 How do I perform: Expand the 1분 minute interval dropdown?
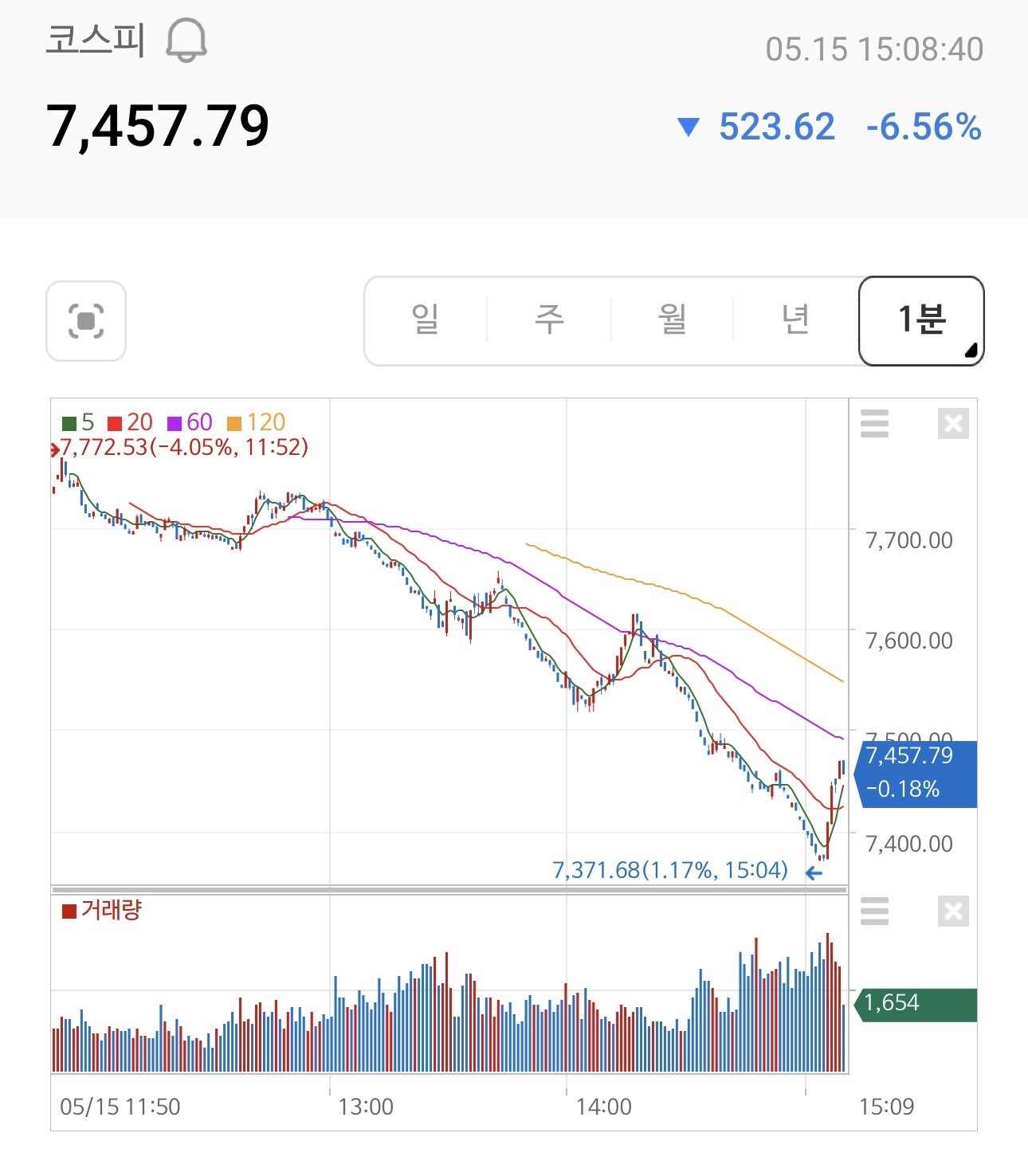pyautogui.click(x=921, y=320)
